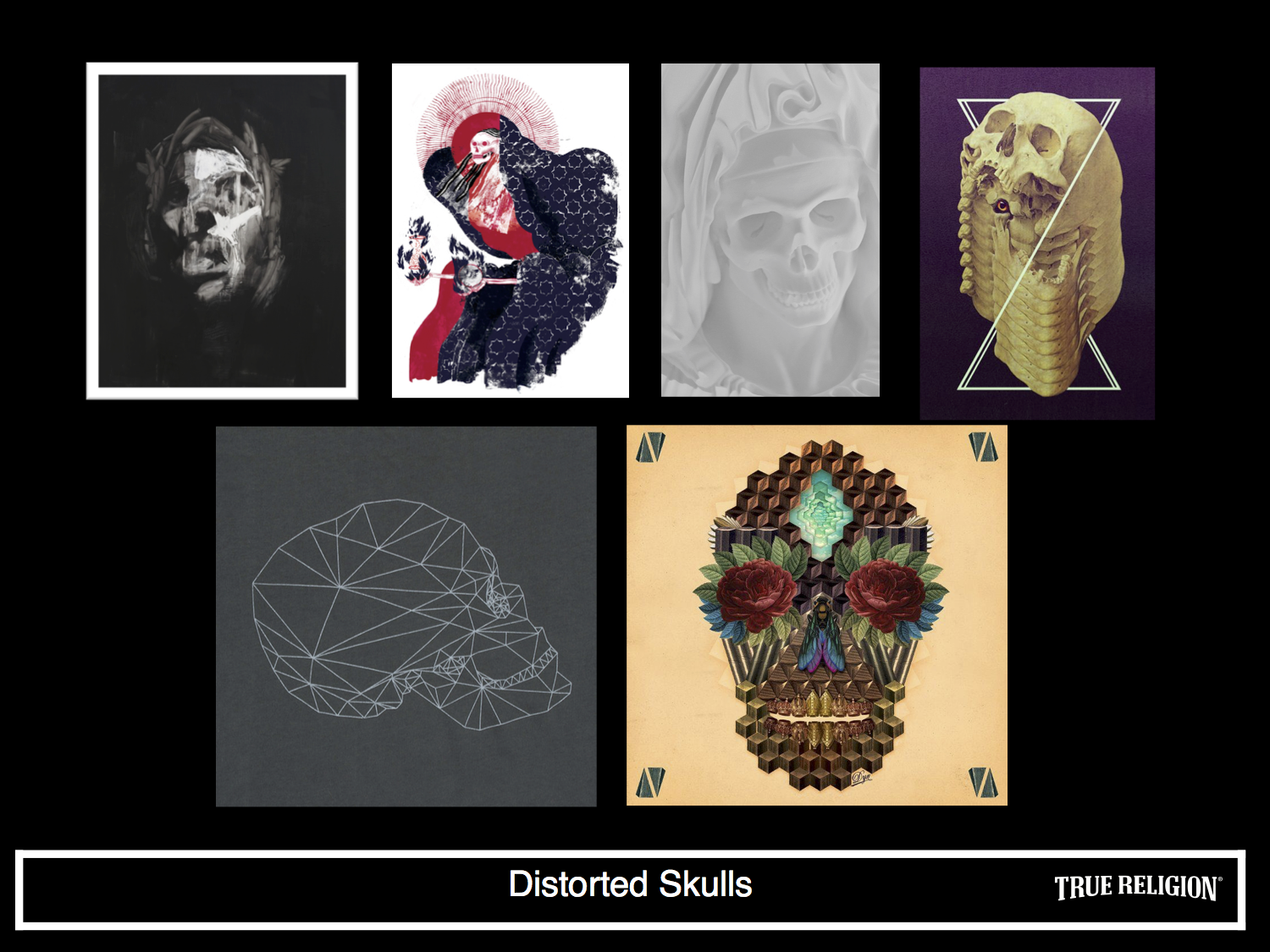Click the TRUE RELIGION logo
This screenshot has height=952, width=1270.
pos(1138,887)
